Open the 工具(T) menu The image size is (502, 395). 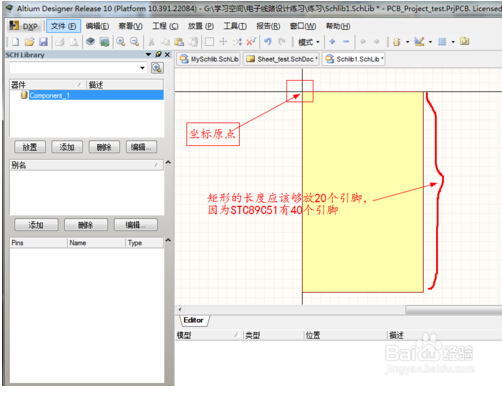[x=235, y=26]
